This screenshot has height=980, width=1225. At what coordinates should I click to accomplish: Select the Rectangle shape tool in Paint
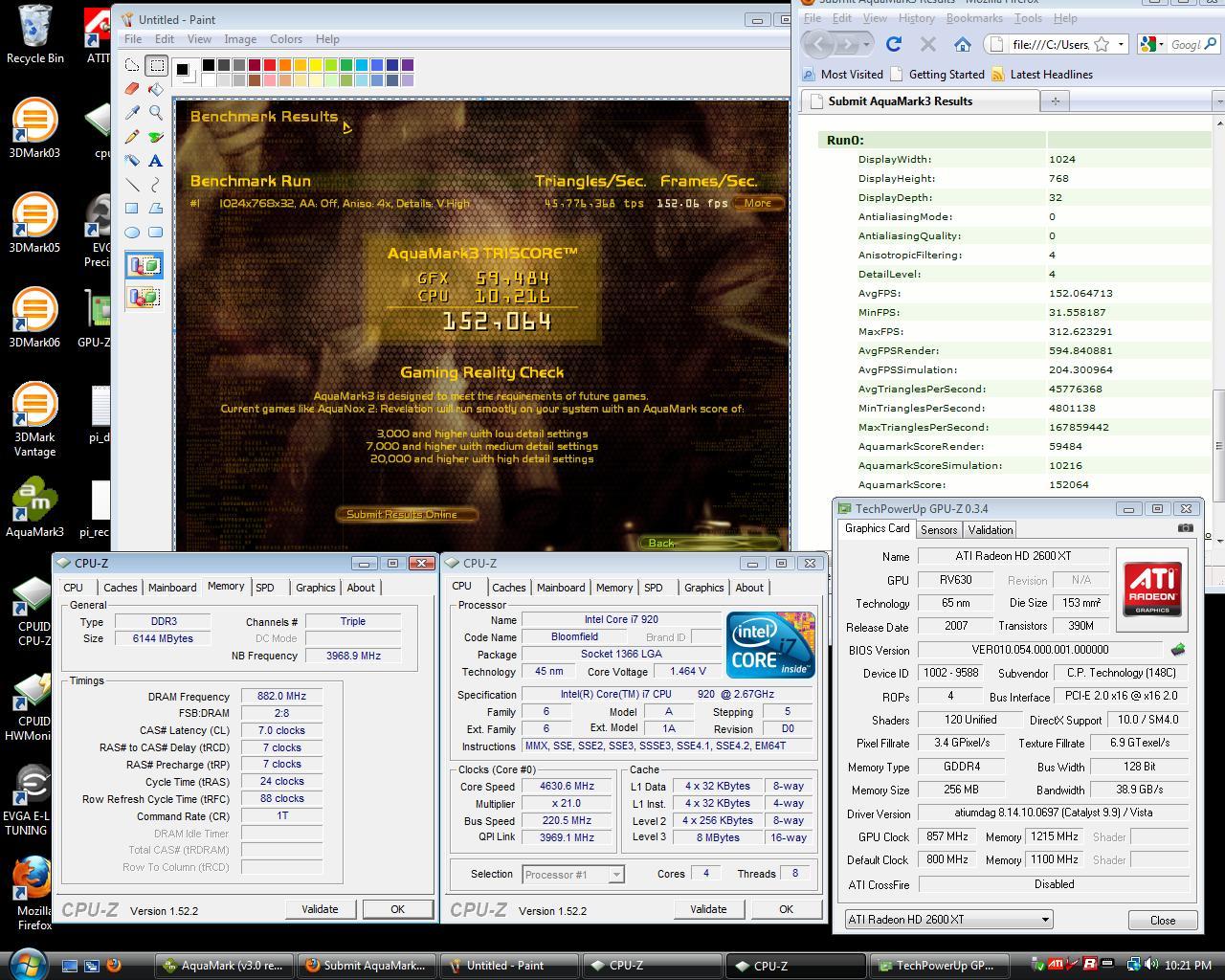coord(132,209)
